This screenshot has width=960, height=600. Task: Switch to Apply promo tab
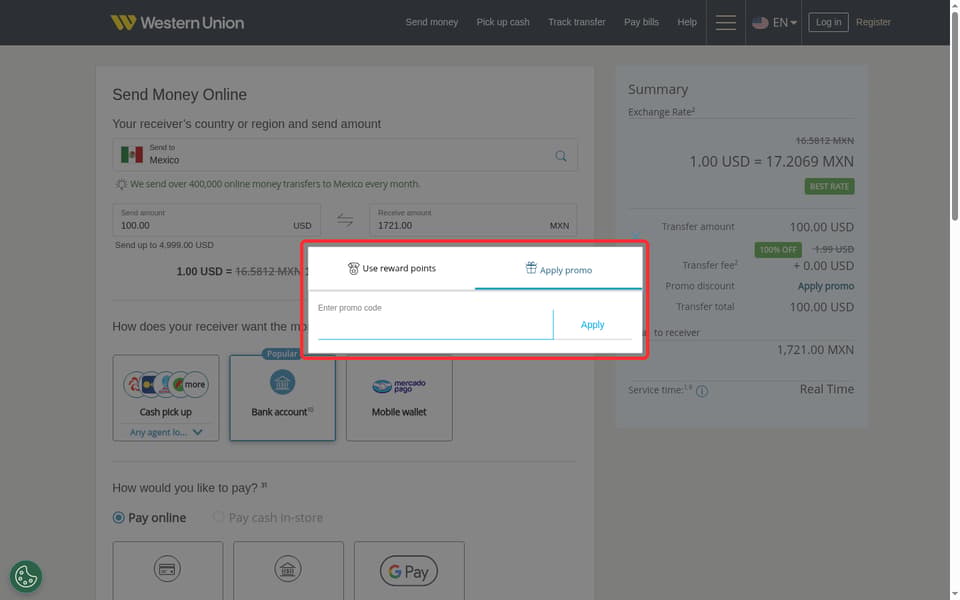[x=558, y=269]
